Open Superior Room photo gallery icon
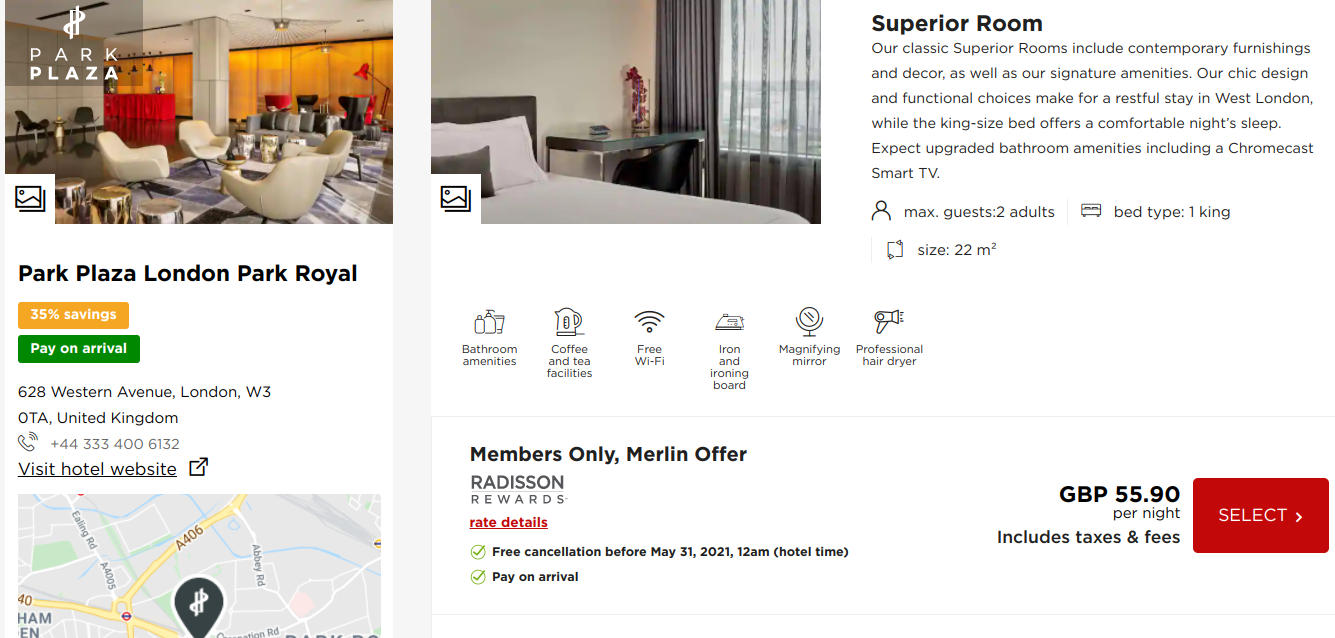 pyautogui.click(x=456, y=198)
